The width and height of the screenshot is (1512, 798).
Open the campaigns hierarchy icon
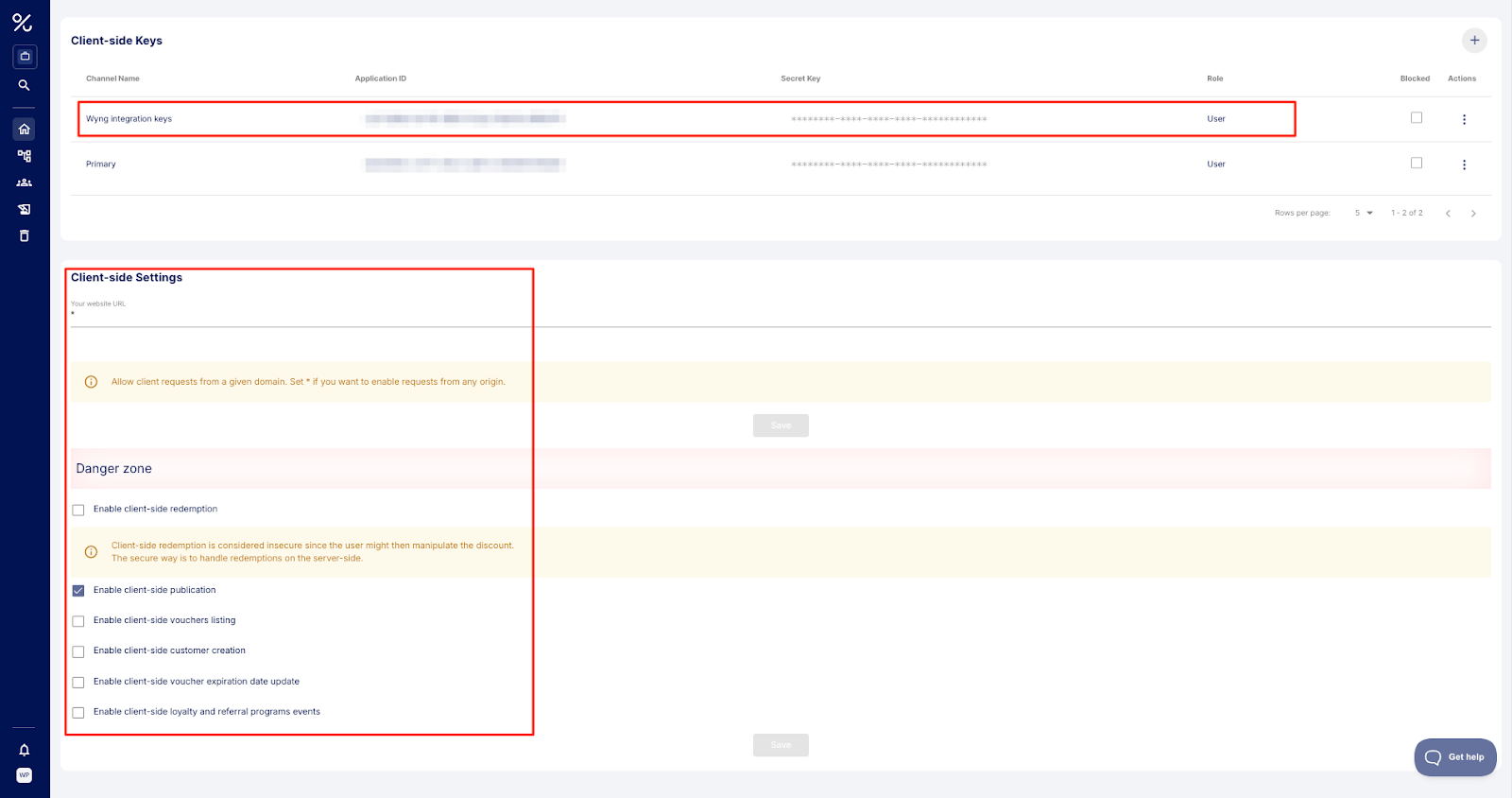coord(25,156)
